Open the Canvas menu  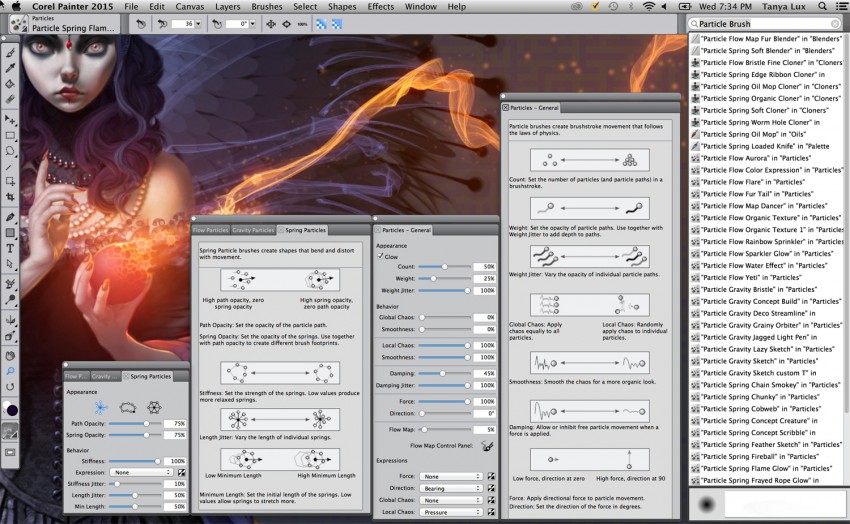click(x=190, y=7)
